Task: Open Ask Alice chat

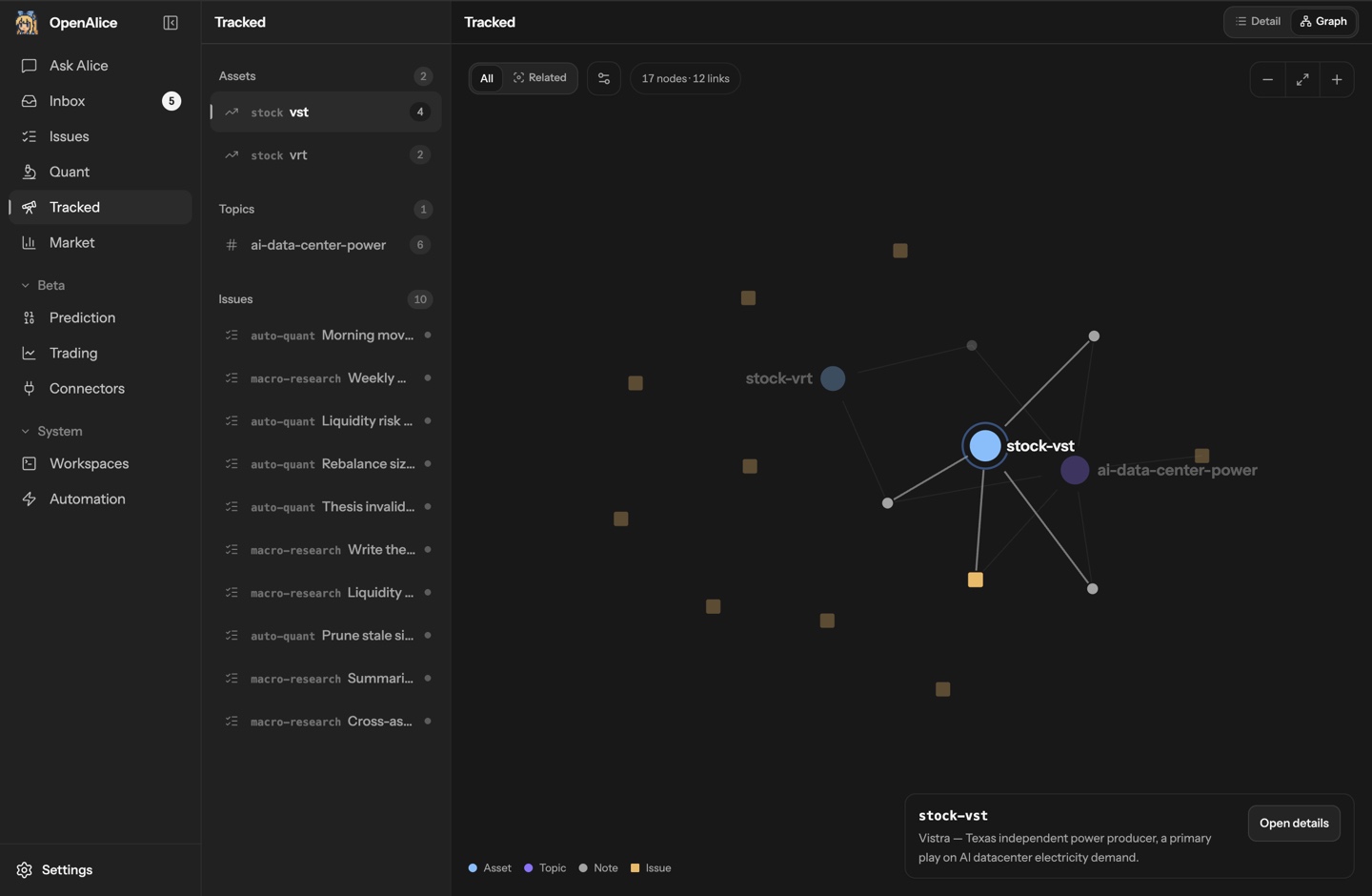Action: pos(100,66)
